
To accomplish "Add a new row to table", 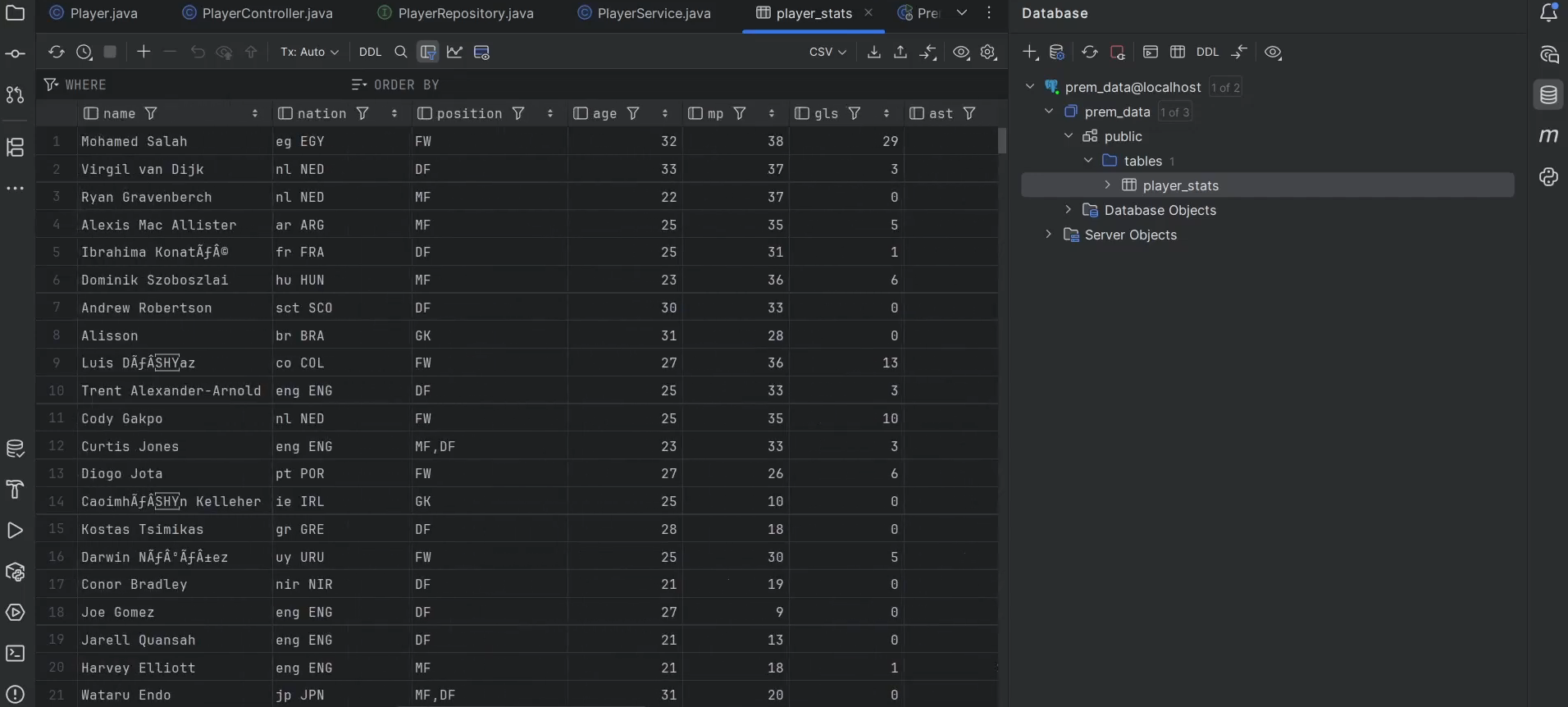I will click(x=144, y=52).
